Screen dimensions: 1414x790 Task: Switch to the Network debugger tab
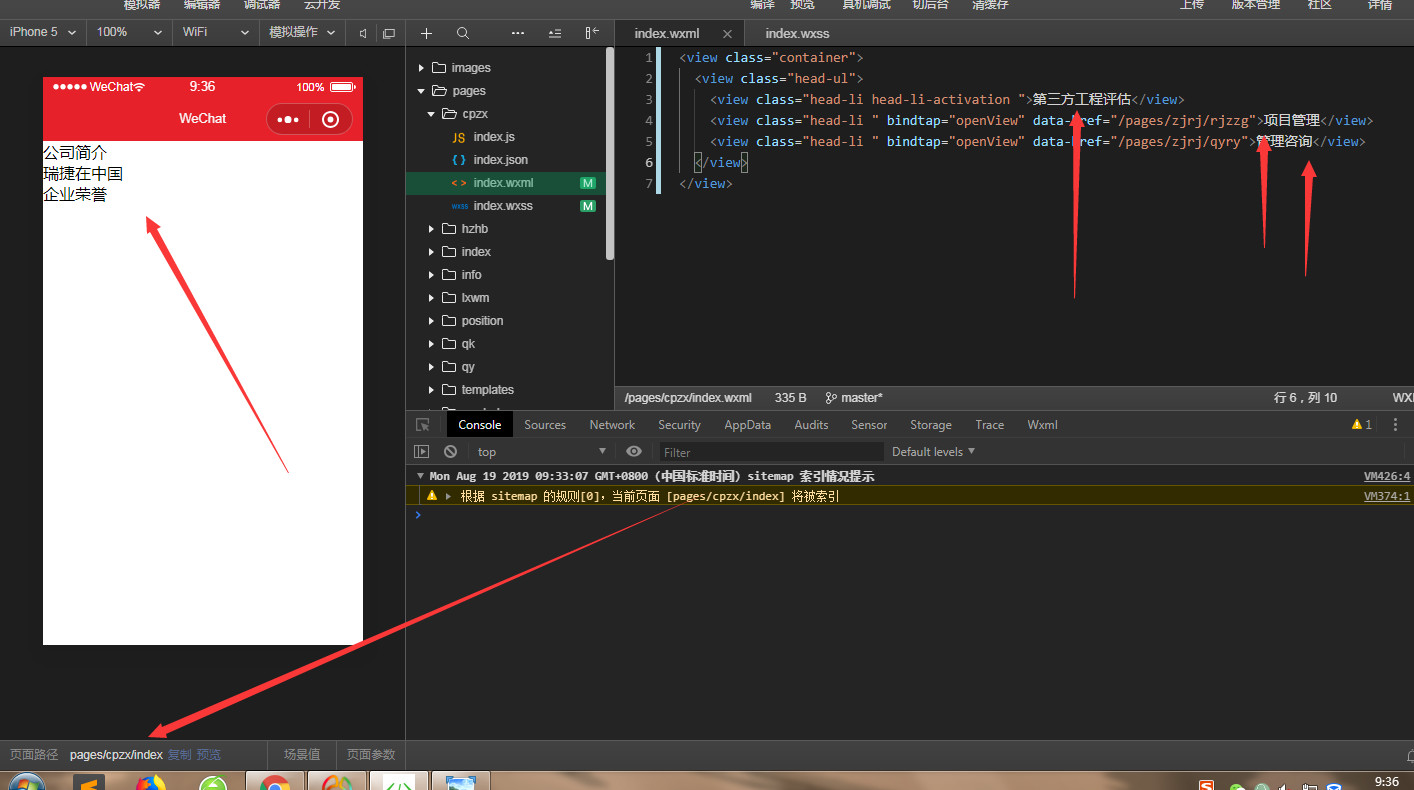pyautogui.click(x=612, y=425)
